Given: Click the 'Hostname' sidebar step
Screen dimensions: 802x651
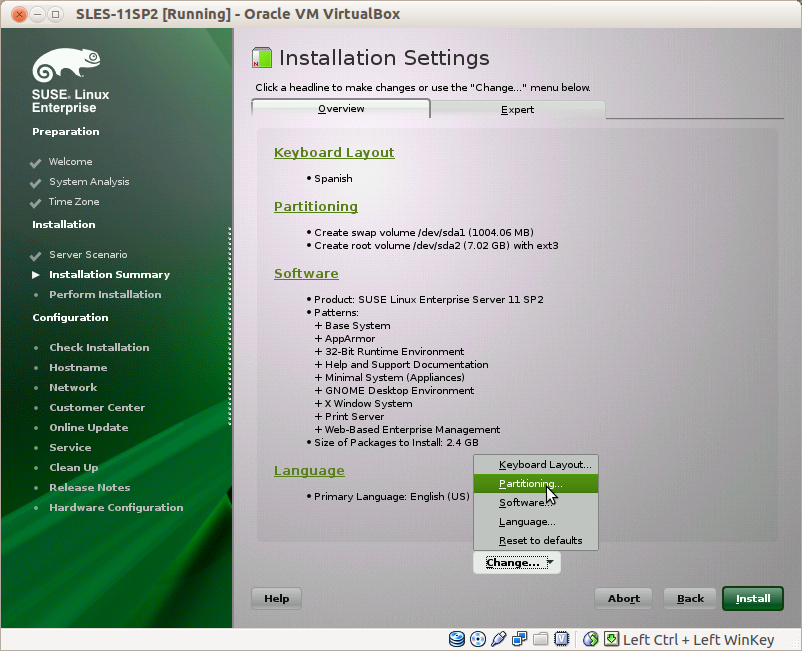Looking at the screenshot, I should click(78, 367).
